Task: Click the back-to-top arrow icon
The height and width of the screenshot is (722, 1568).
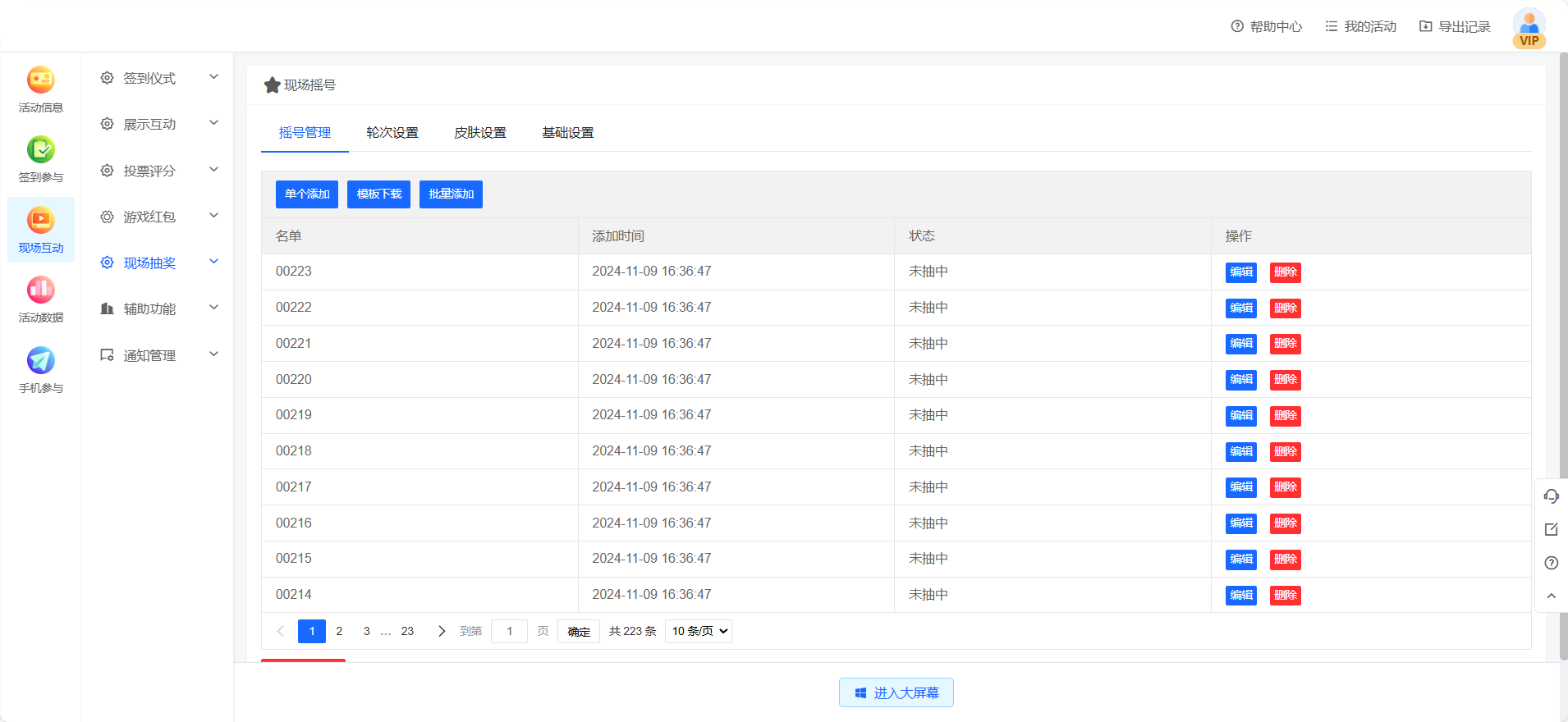Action: point(1551,596)
